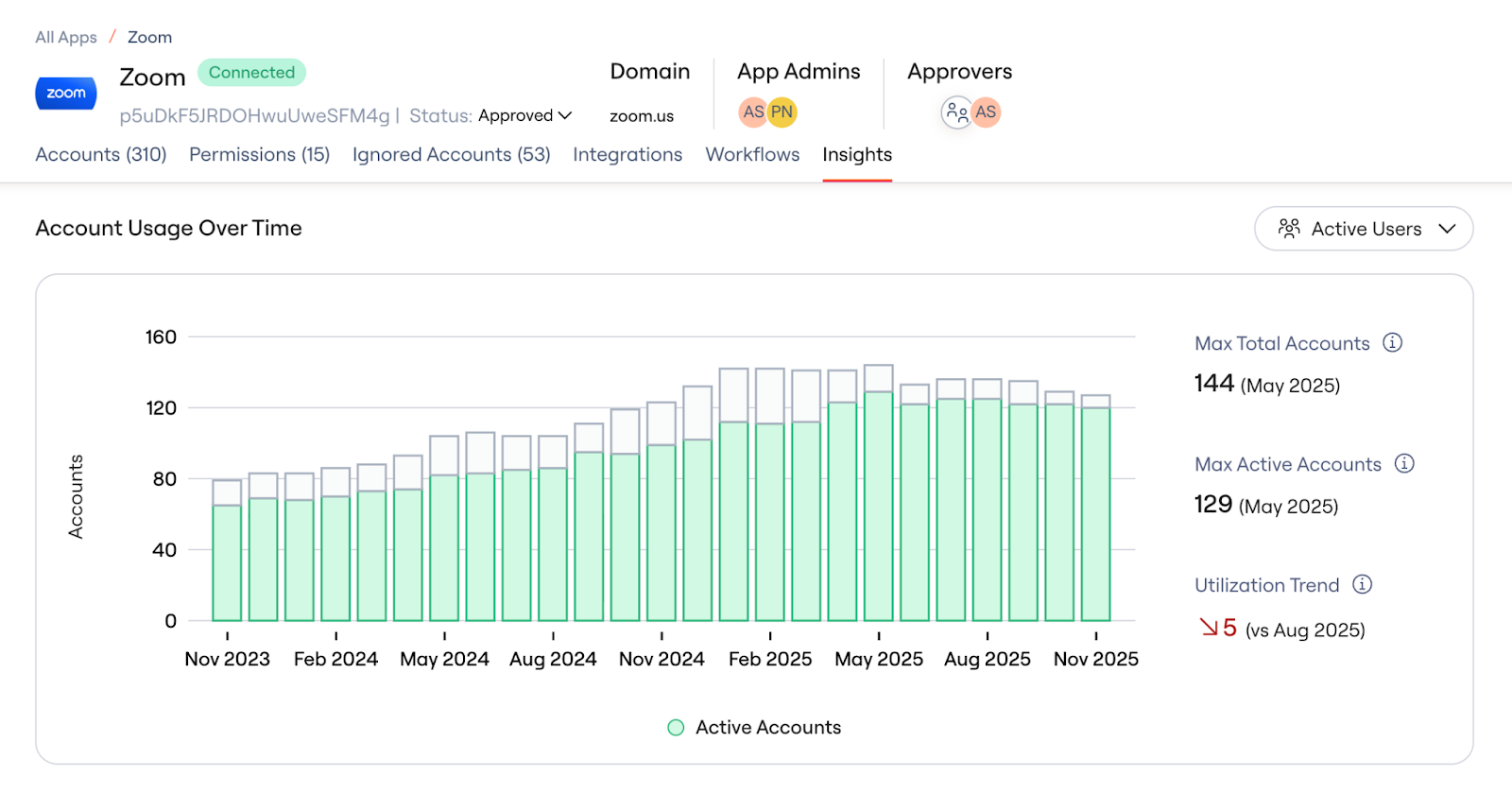Open info icon beside Max Active Accounts
The width and height of the screenshot is (1512, 811).
(1404, 463)
